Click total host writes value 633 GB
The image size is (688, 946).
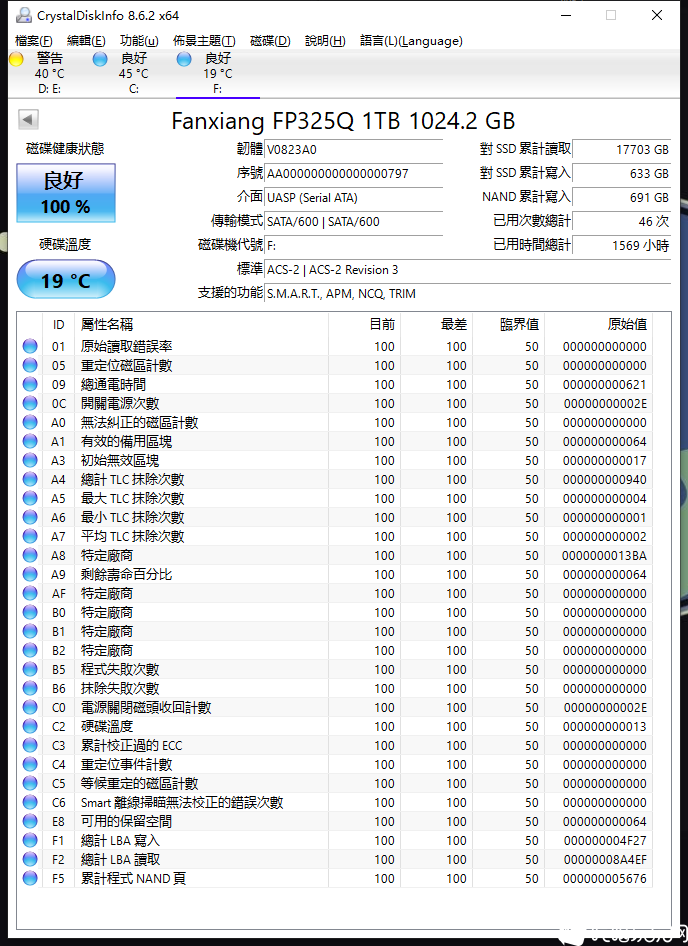622,174
